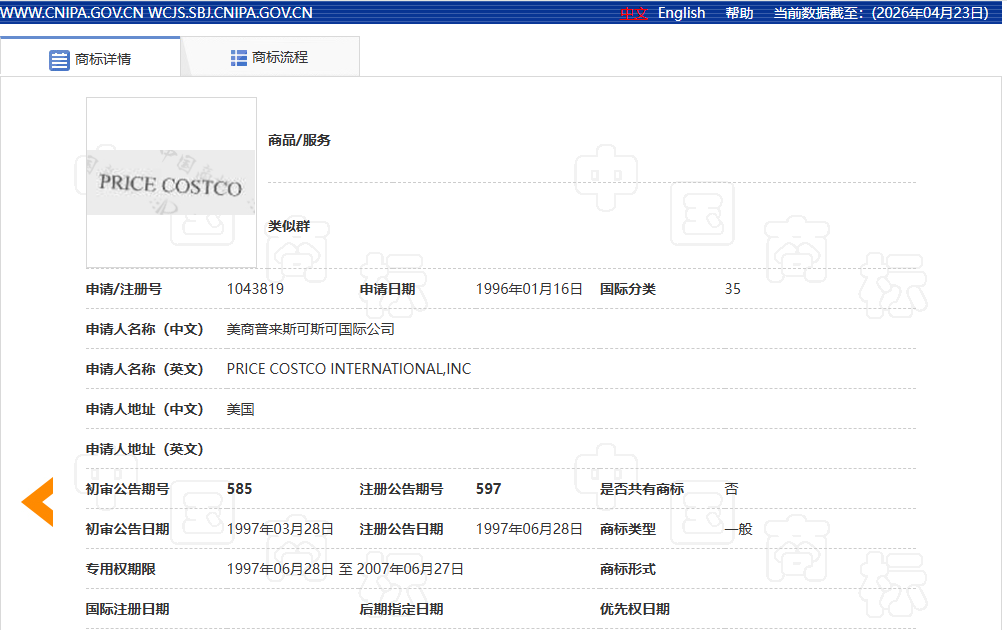Click the 后期指定日期 label
The width and height of the screenshot is (1007, 630).
[401, 609]
